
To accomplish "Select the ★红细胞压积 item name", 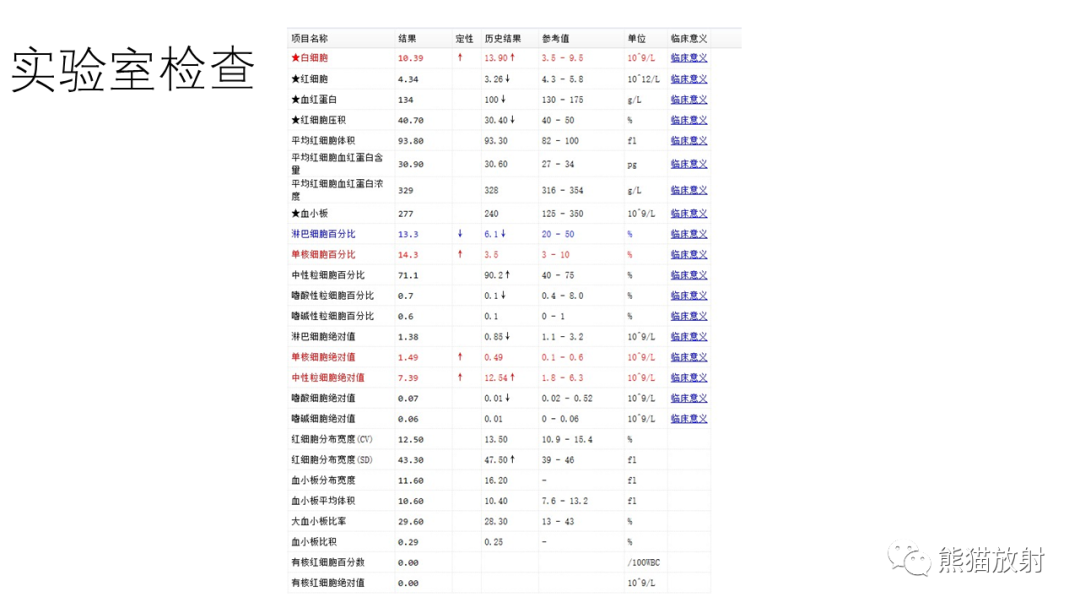I will coord(318,120).
